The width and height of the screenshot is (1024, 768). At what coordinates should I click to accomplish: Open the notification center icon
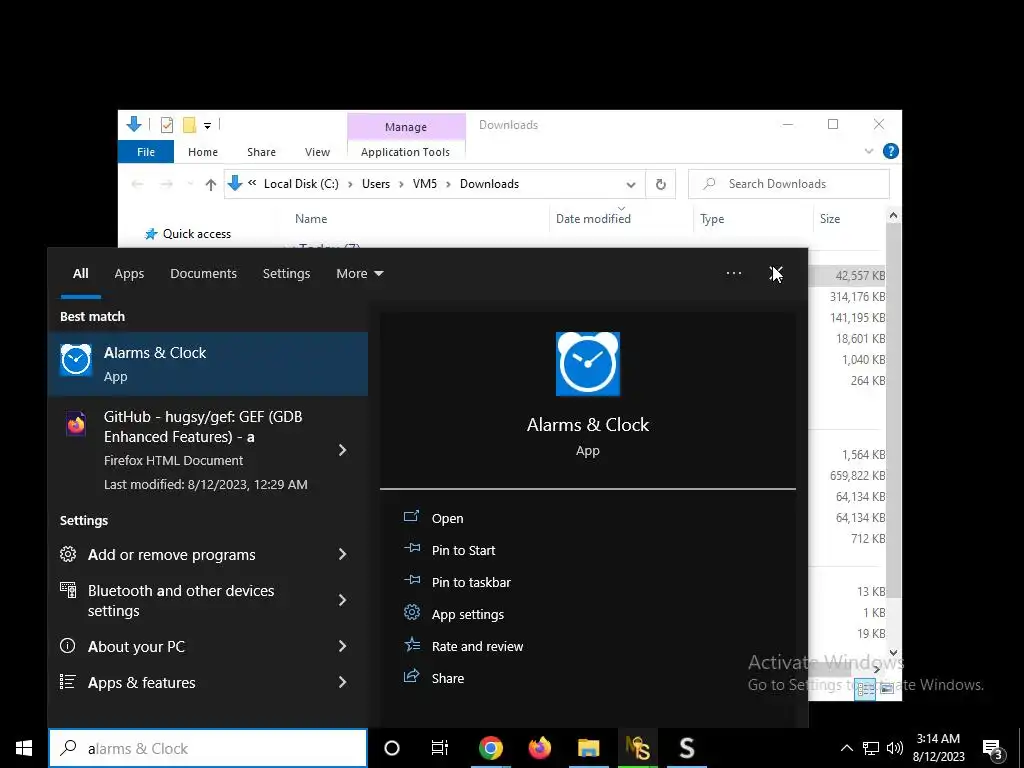[992, 748]
